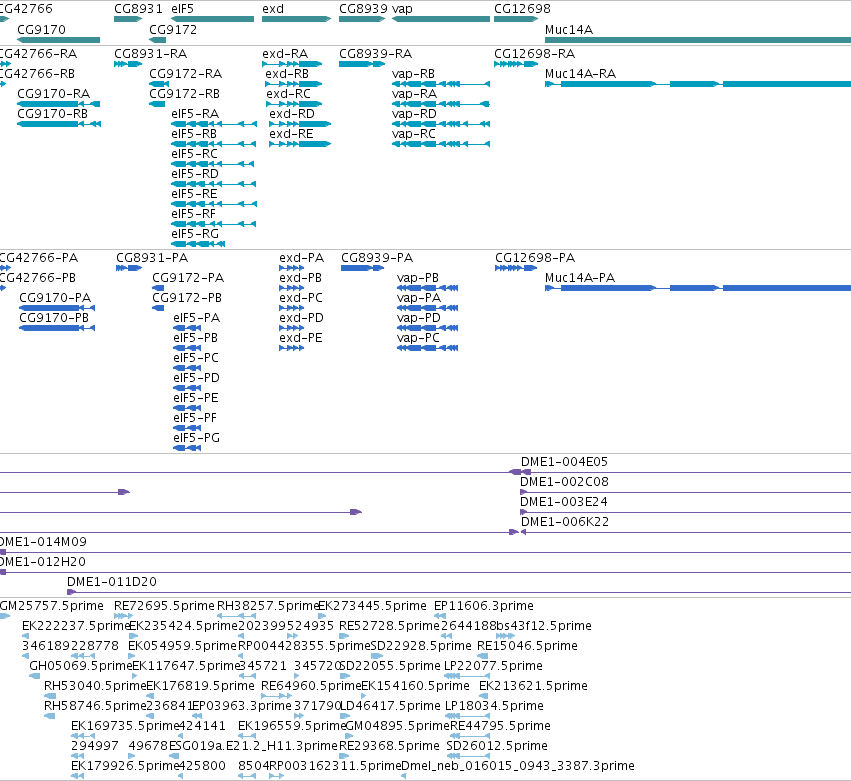This screenshot has height=781, width=851.
Task: Select the exd gene feature
Action: click(296, 19)
